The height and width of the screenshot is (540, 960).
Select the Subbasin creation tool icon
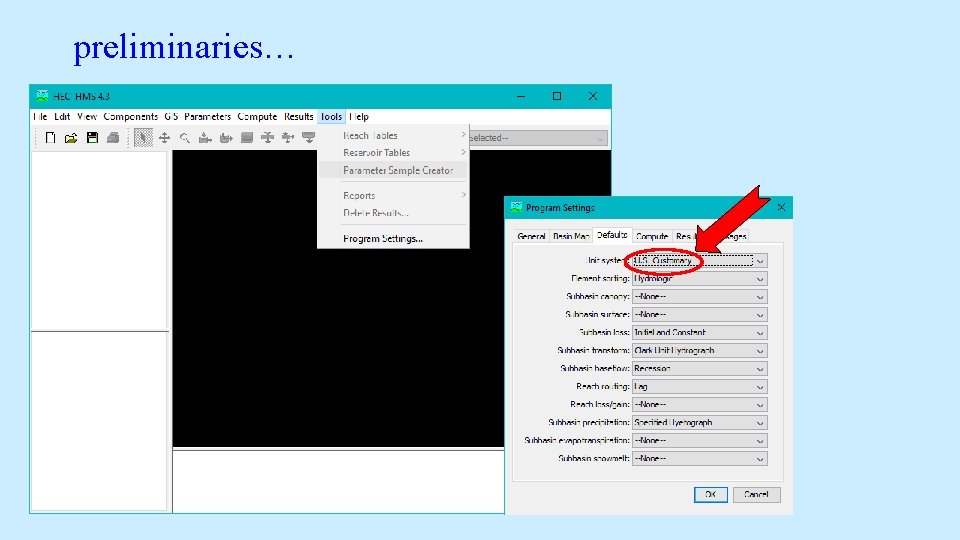click(x=205, y=138)
